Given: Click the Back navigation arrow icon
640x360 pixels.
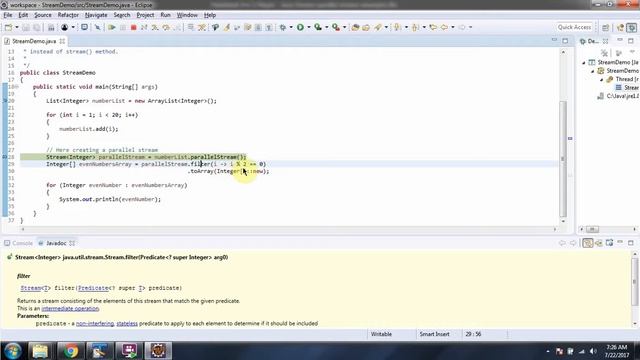Looking at the screenshot, I should (444, 27).
